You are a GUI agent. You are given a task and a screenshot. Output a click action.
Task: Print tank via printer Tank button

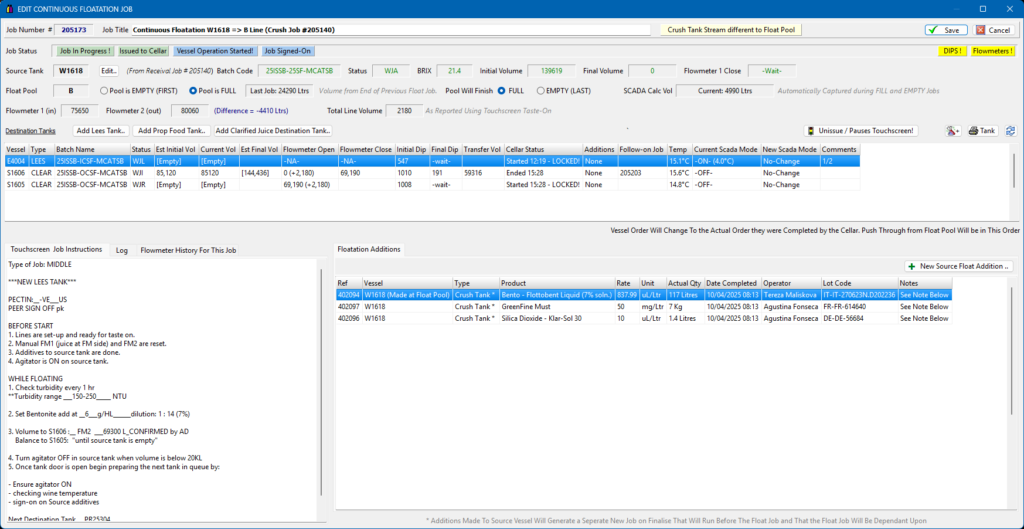[982, 131]
